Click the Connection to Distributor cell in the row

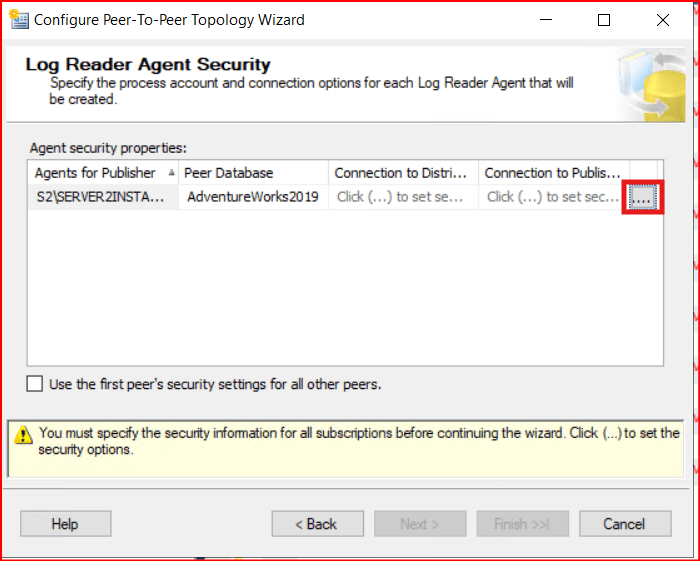pyautogui.click(x=401, y=197)
